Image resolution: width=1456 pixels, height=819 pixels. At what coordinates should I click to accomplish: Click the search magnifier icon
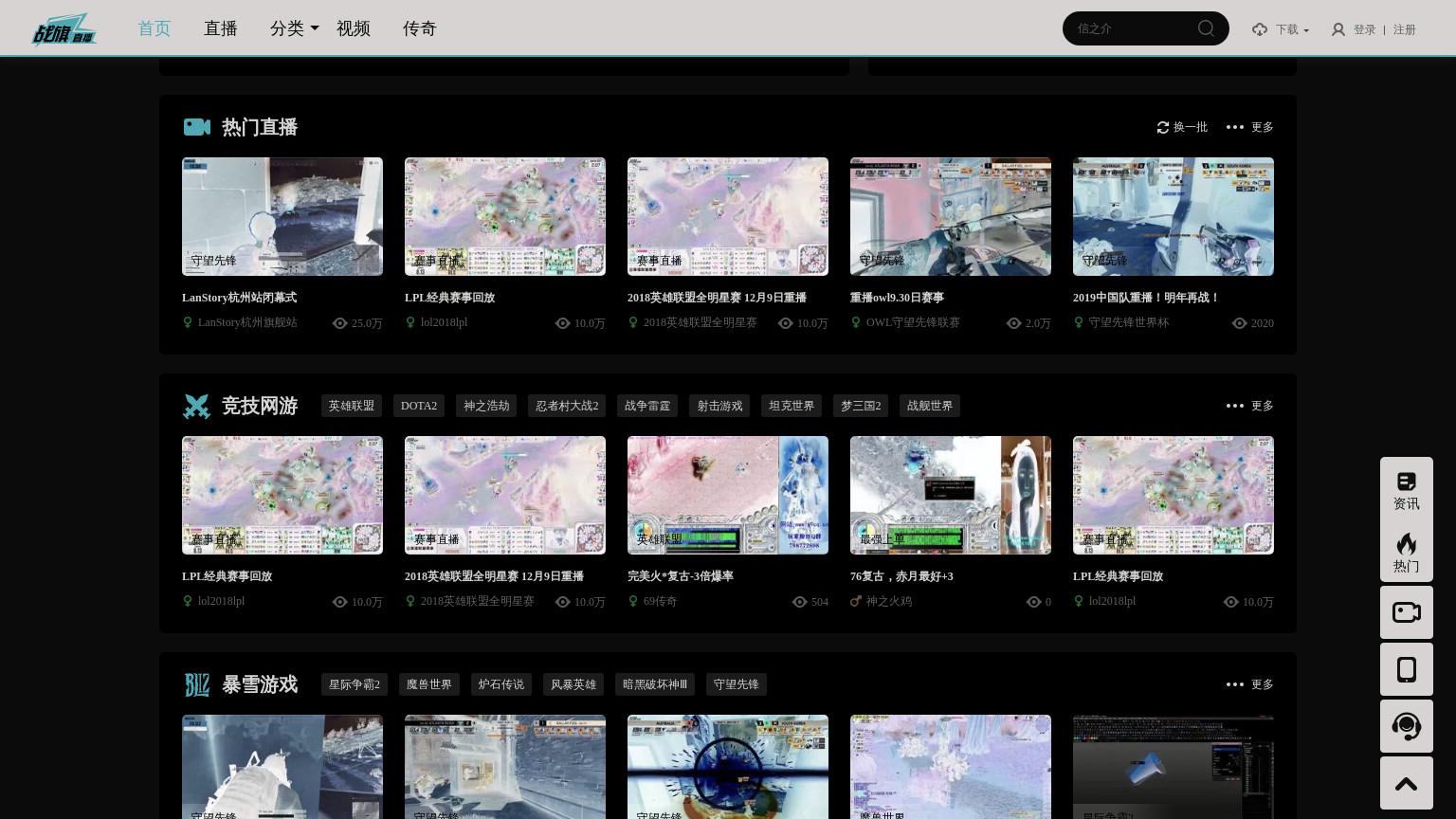click(x=1206, y=28)
